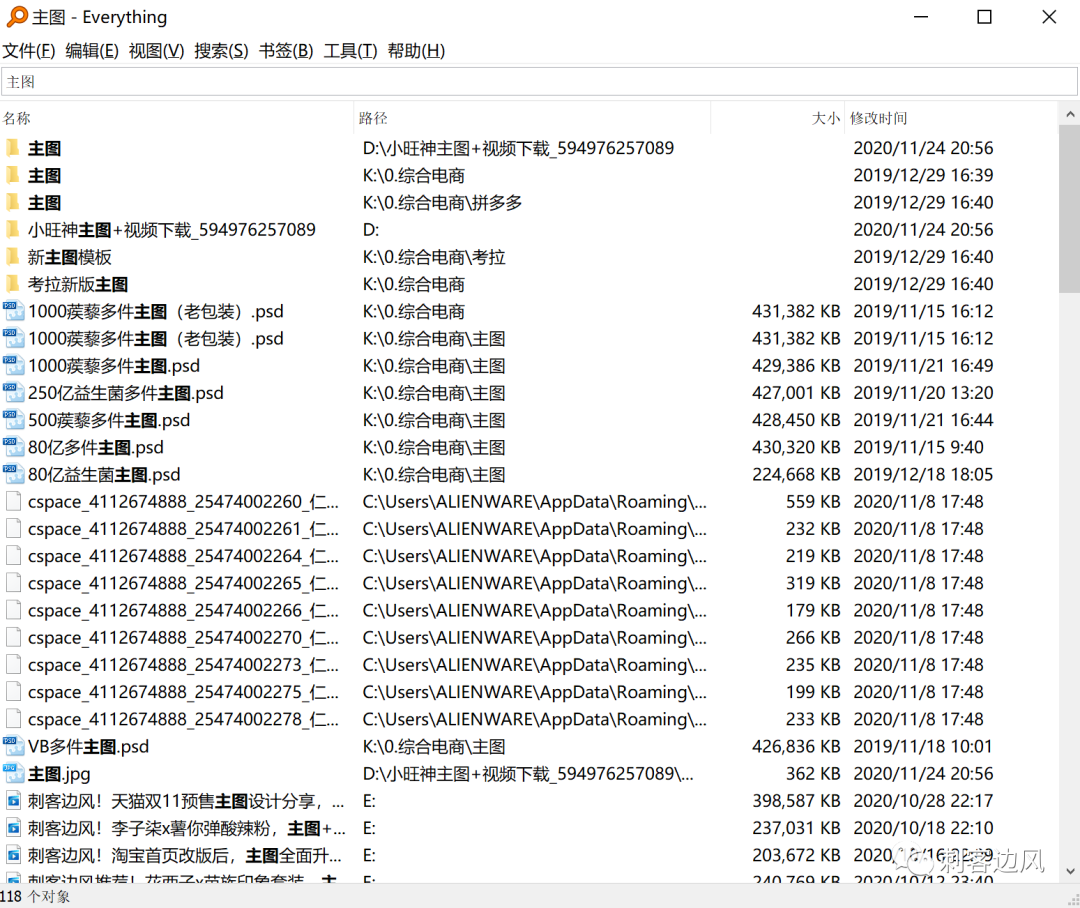
Task: Click PSD icon of 250亿益生菌多件主图.psd
Action: point(13,393)
